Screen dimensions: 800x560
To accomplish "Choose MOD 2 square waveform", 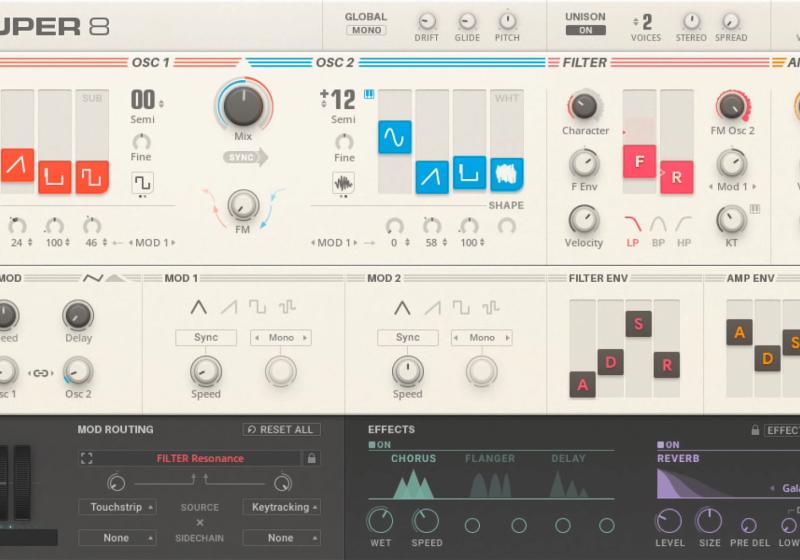I will (x=461, y=308).
